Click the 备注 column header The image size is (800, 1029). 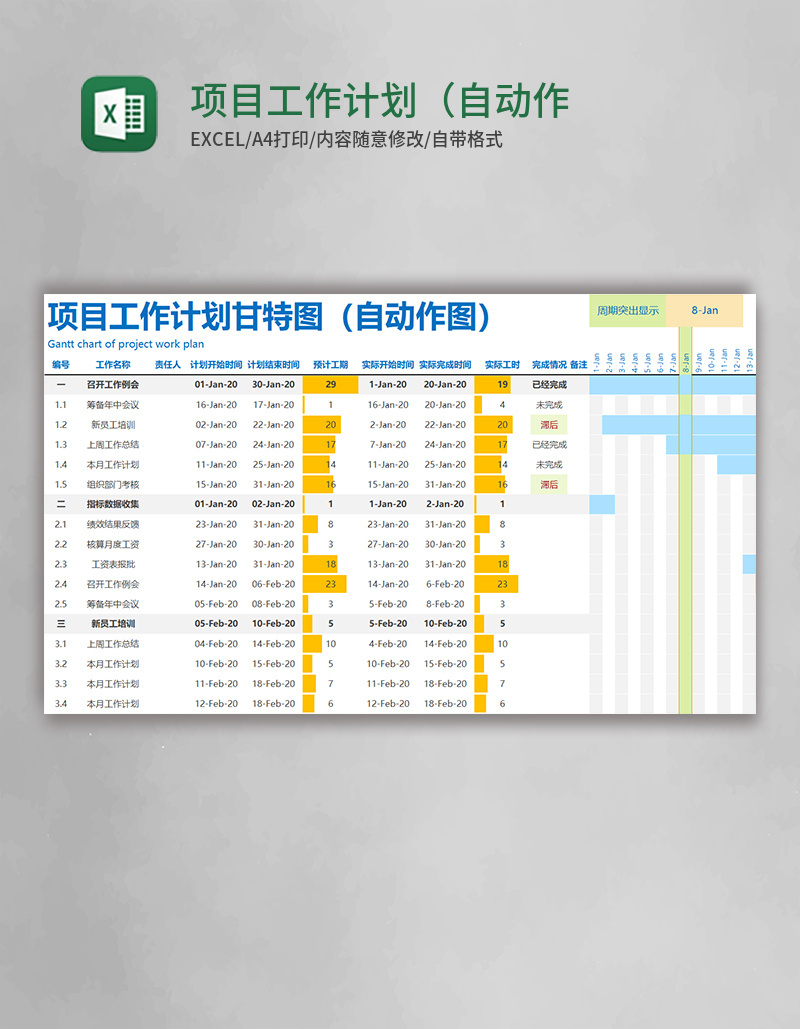tap(578, 364)
